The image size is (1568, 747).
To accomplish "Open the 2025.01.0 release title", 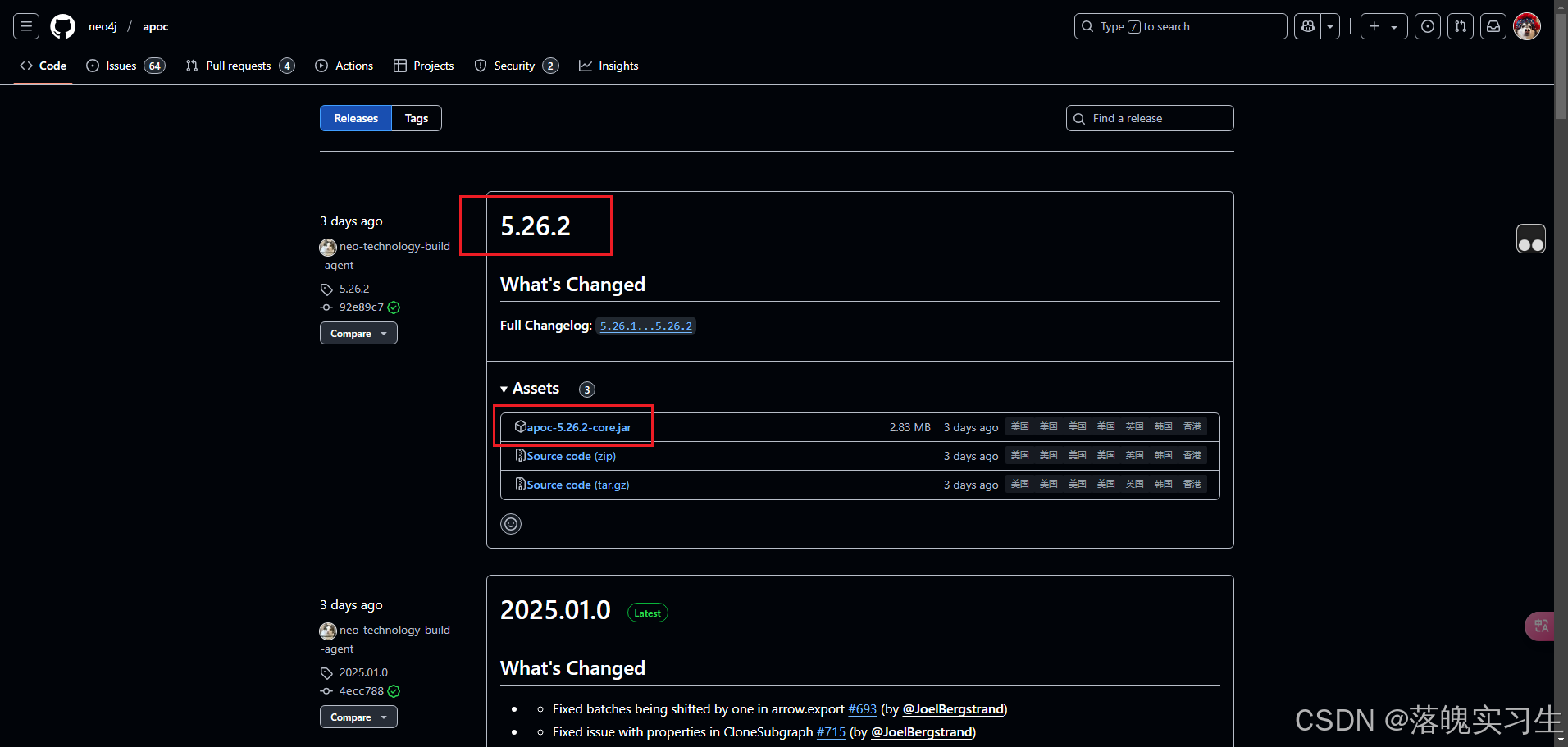I will tap(555, 610).
